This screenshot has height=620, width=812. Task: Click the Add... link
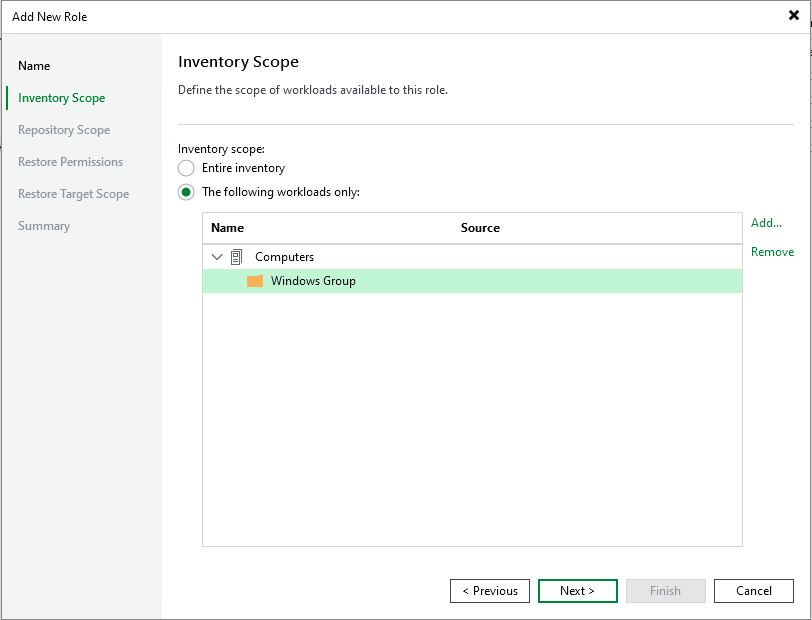(766, 223)
